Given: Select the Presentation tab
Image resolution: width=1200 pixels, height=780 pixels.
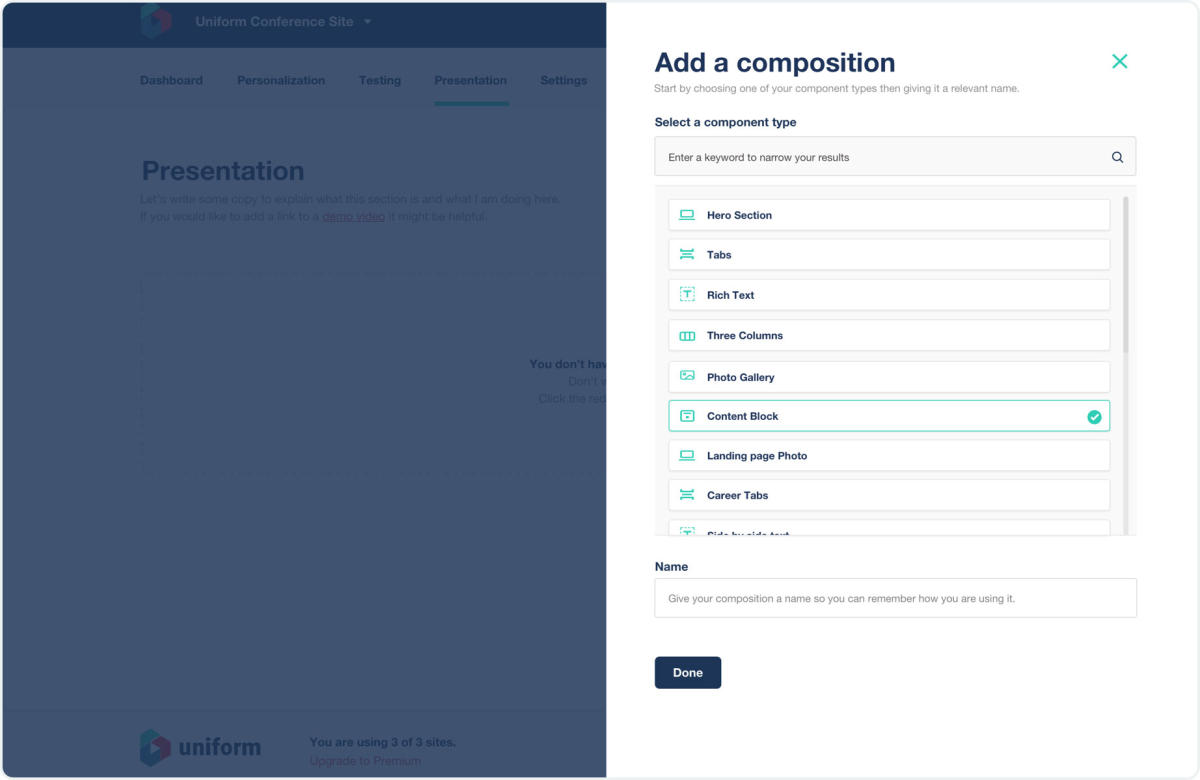Looking at the screenshot, I should pyautogui.click(x=471, y=80).
